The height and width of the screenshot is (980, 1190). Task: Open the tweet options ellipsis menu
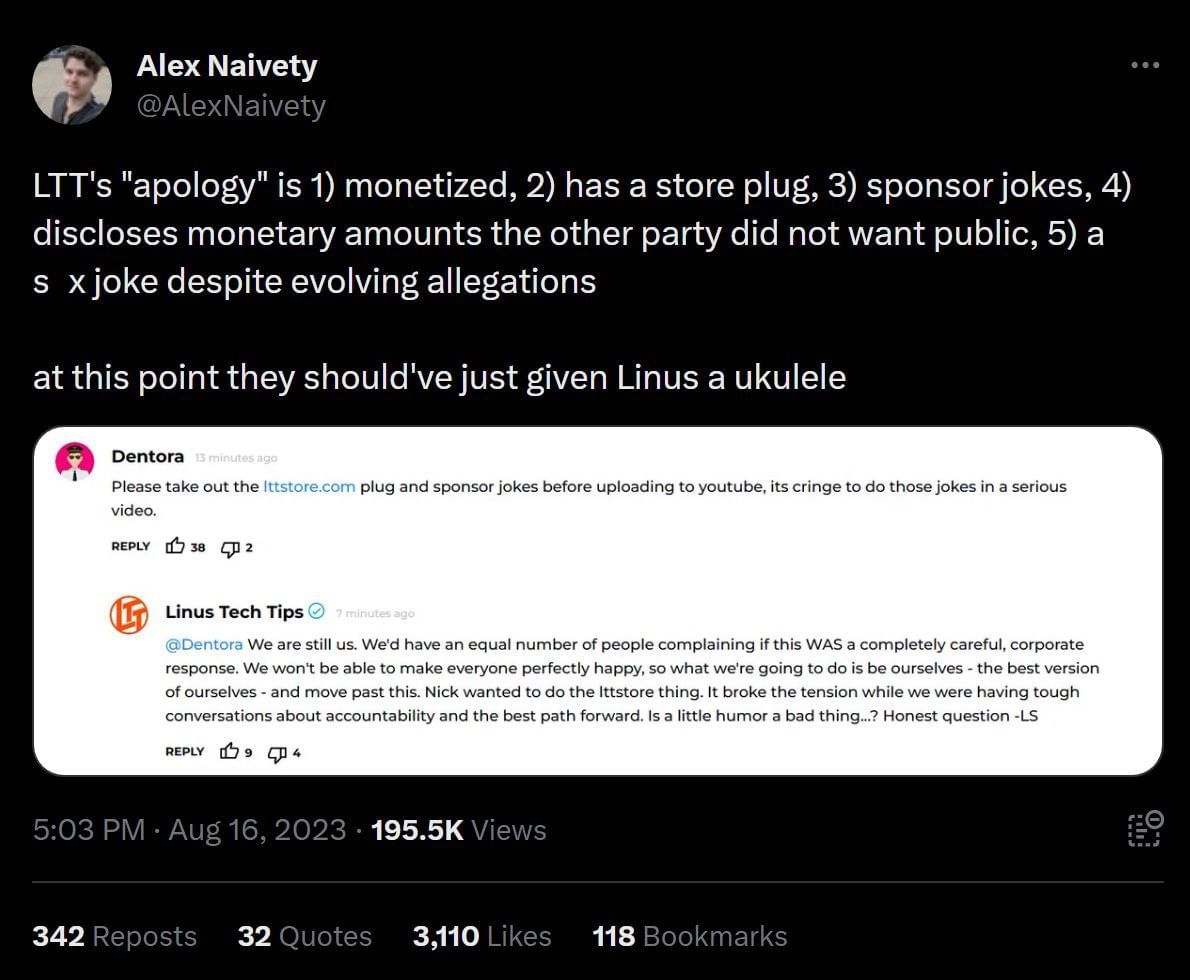1144,64
